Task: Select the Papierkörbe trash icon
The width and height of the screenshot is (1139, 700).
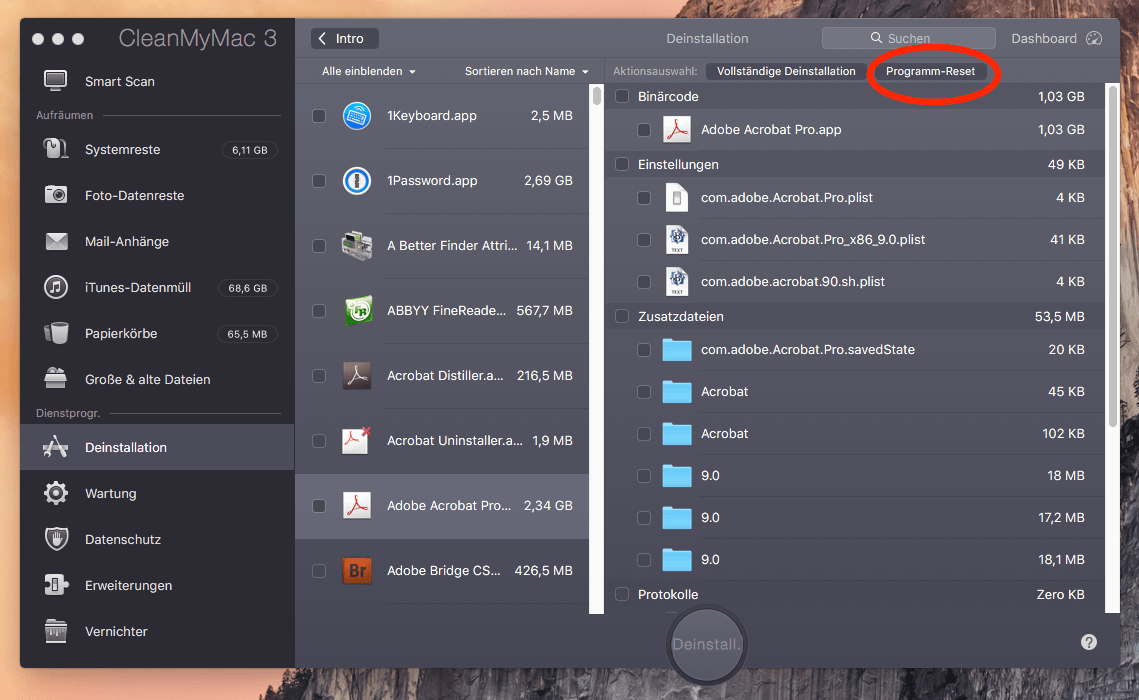Action: click(56, 333)
